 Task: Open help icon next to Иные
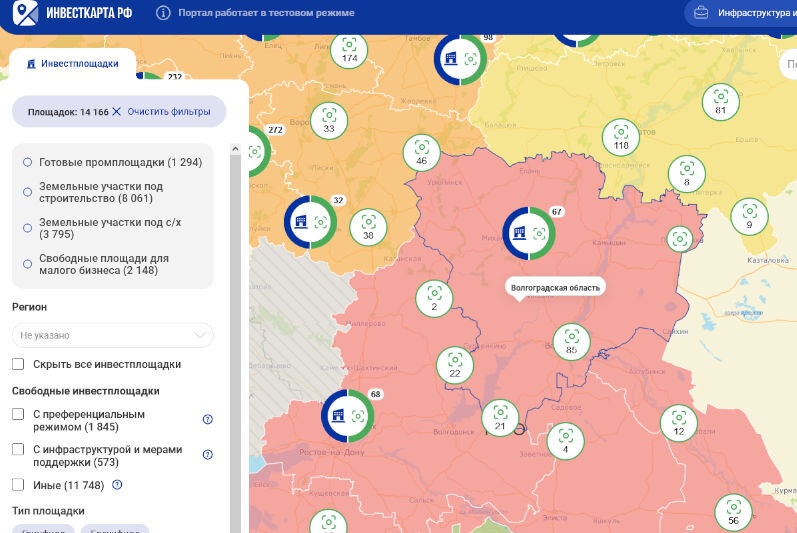click(117, 485)
